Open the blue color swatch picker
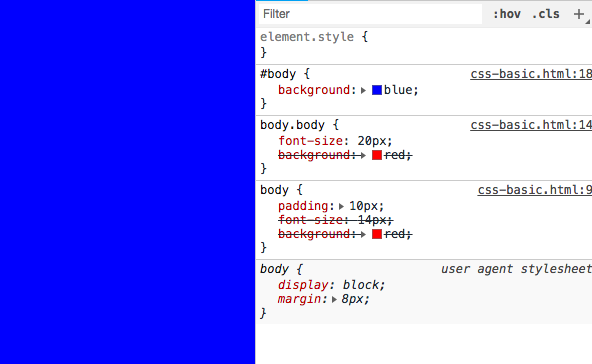The image size is (592, 364). 377,90
